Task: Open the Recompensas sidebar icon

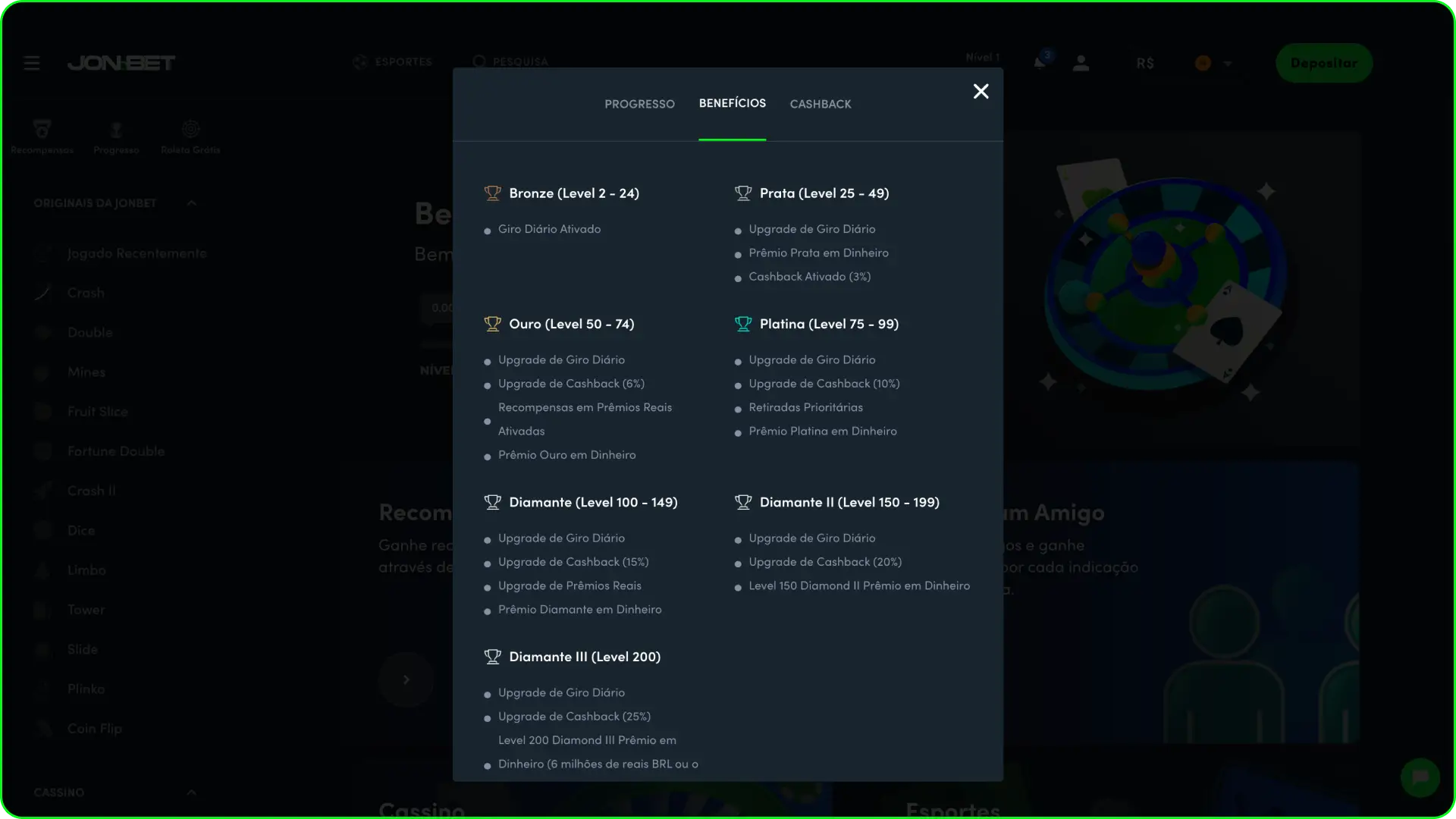Action: pyautogui.click(x=42, y=136)
